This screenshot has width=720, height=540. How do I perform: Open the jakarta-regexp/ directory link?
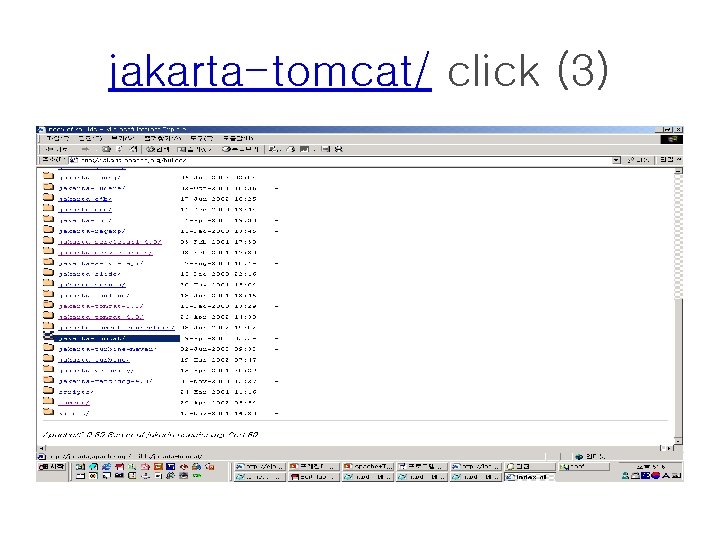[92, 231]
